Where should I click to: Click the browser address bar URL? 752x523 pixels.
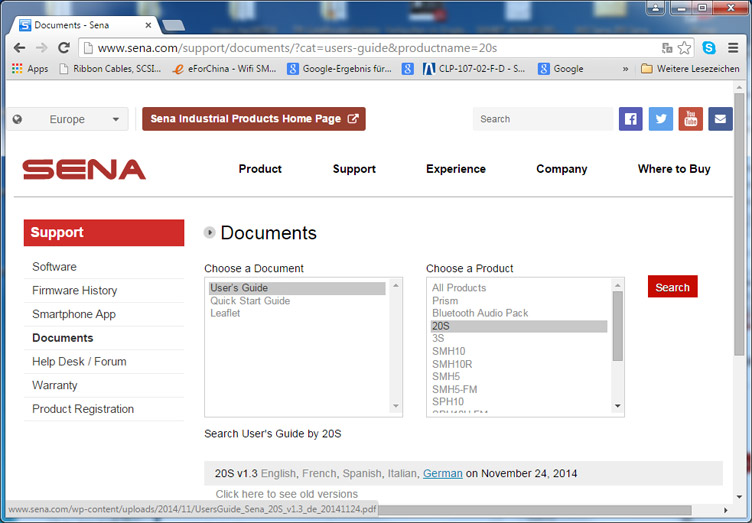(297, 48)
